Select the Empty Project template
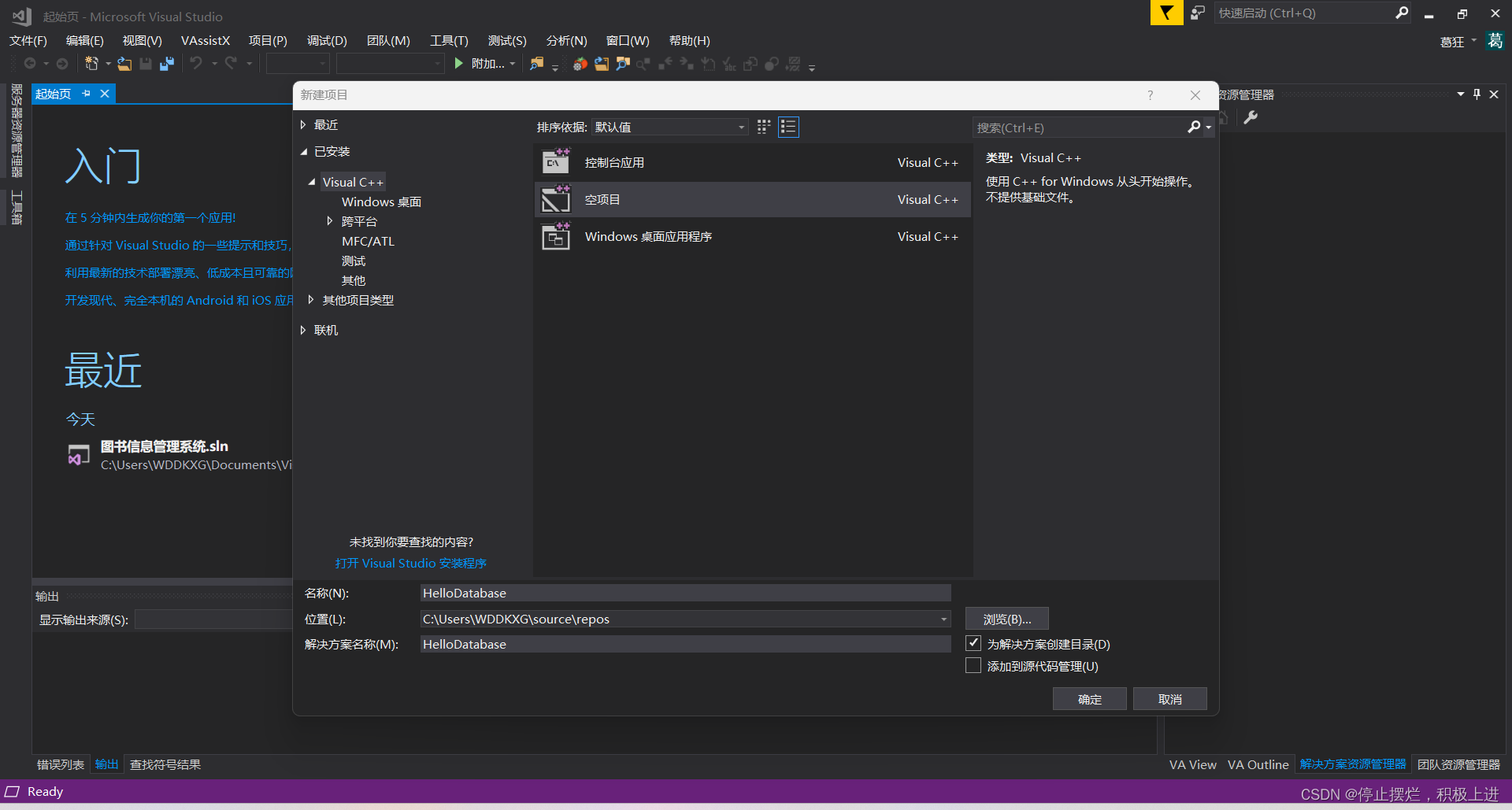Viewport: 1512px width, 810px height. [x=752, y=199]
